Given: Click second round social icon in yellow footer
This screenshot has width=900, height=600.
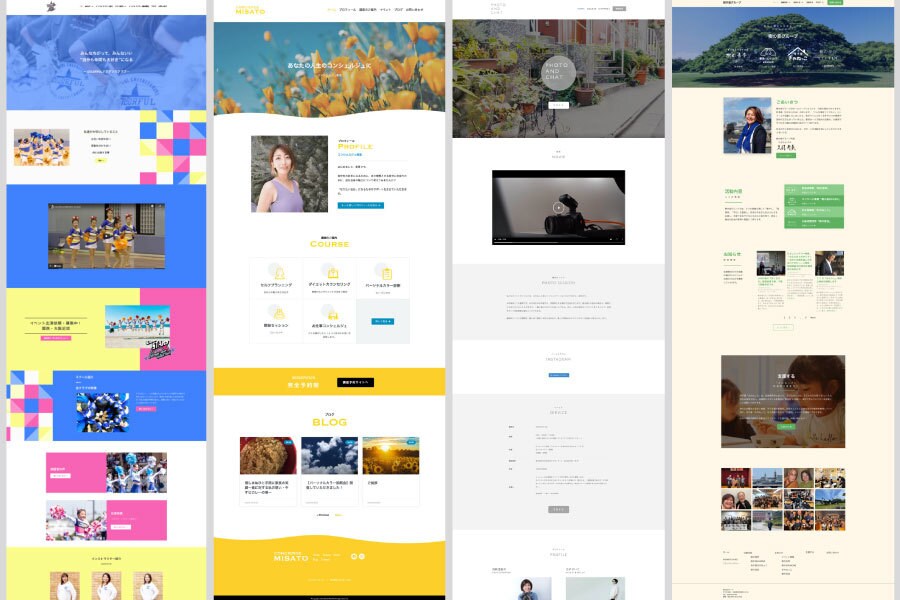Looking at the screenshot, I should [x=362, y=556].
